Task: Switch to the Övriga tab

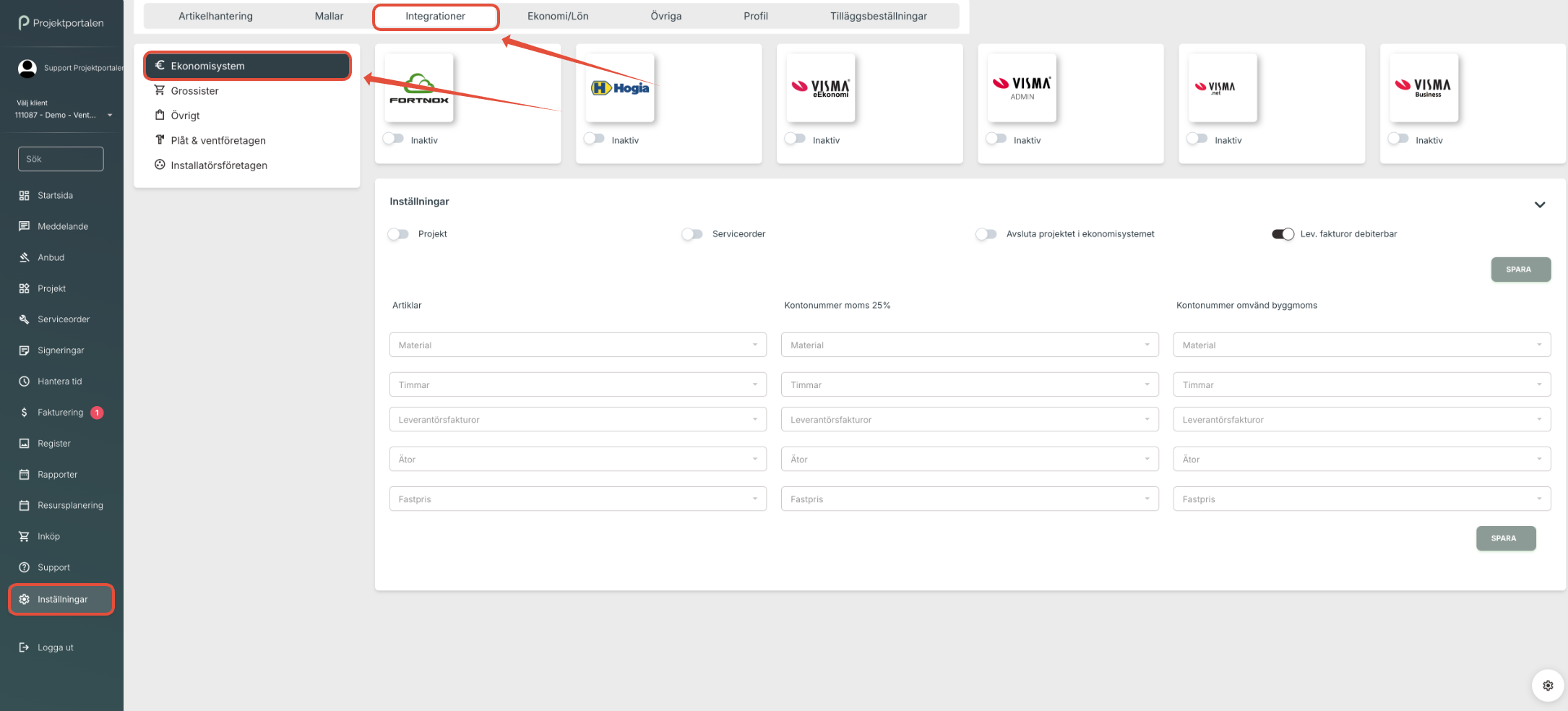Action: coord(665,16)
